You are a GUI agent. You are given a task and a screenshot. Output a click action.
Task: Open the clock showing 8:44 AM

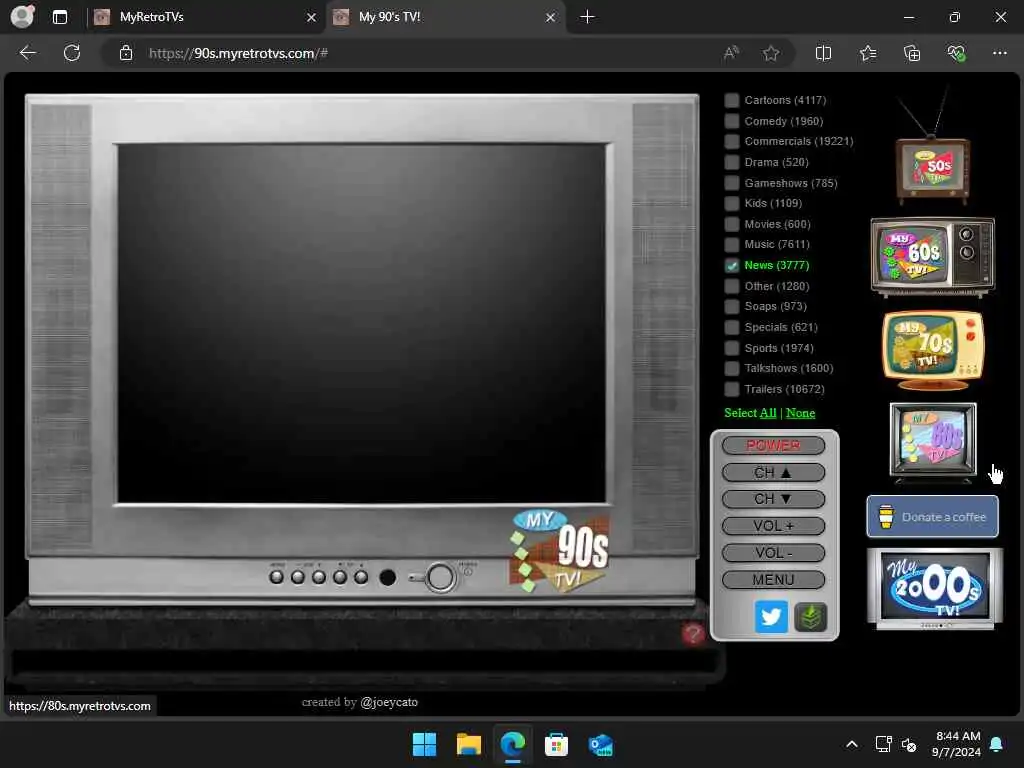[x=956, y=744]
